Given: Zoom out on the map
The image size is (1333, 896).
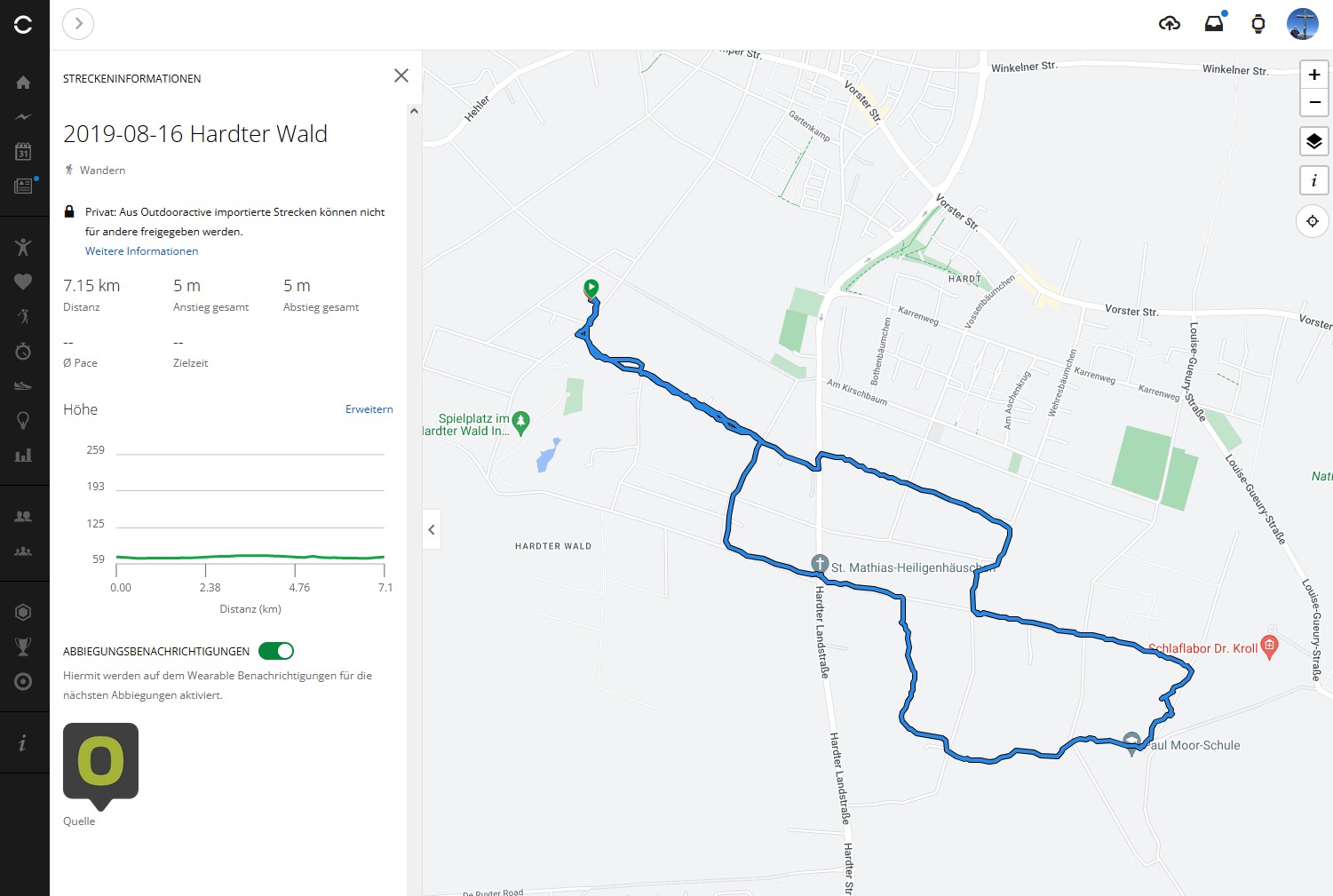Looking at the screenshot, I should (1313, 102).
